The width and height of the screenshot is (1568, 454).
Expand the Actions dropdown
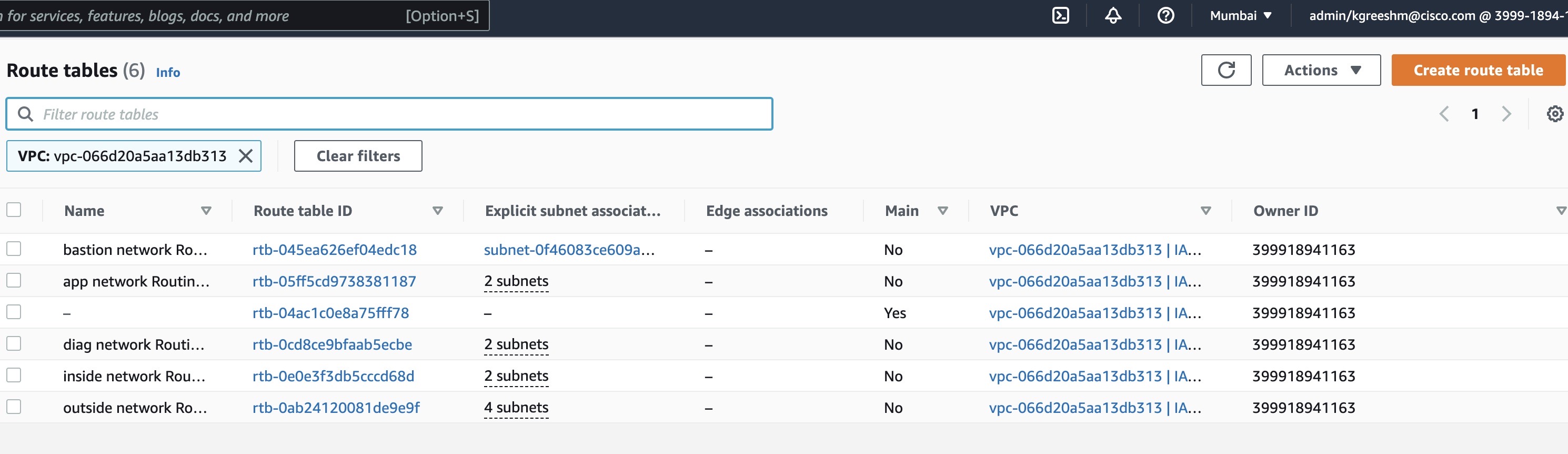pos(1321,70)
